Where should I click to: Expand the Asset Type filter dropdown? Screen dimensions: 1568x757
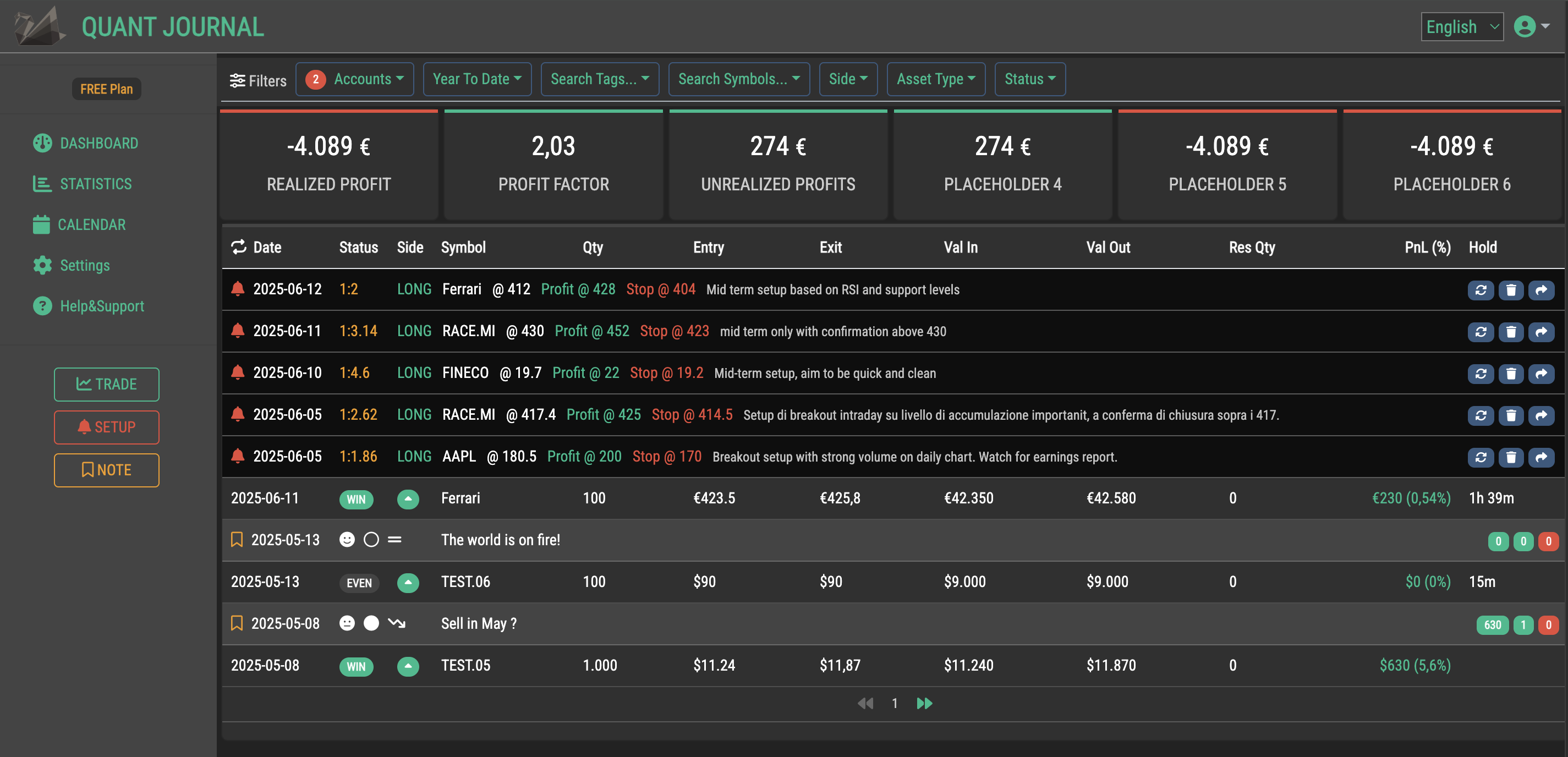click(935, 79)
